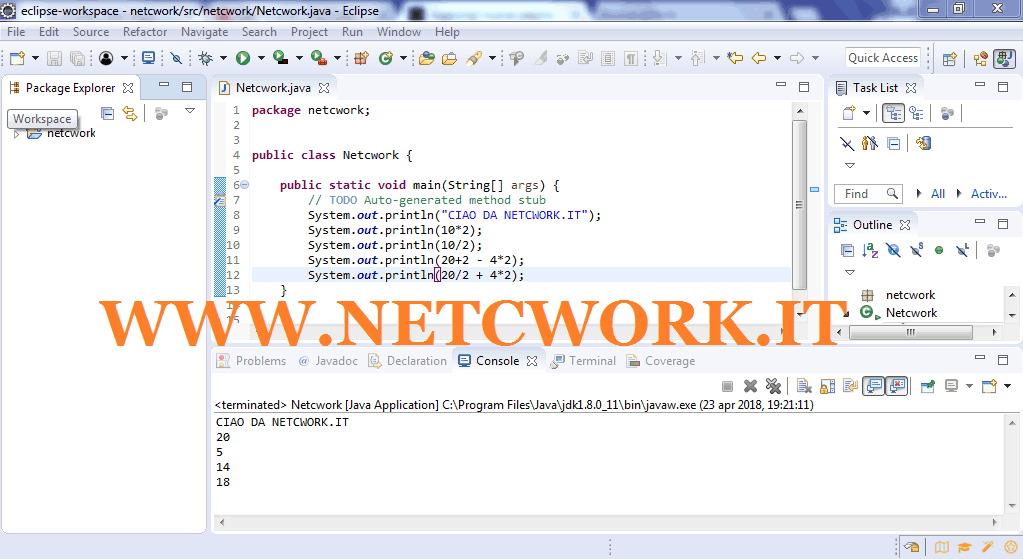The height and width of the screenshot is (559, 1023).
Task: Open Display Selected Console dropdown arrow
Action: 969,386
